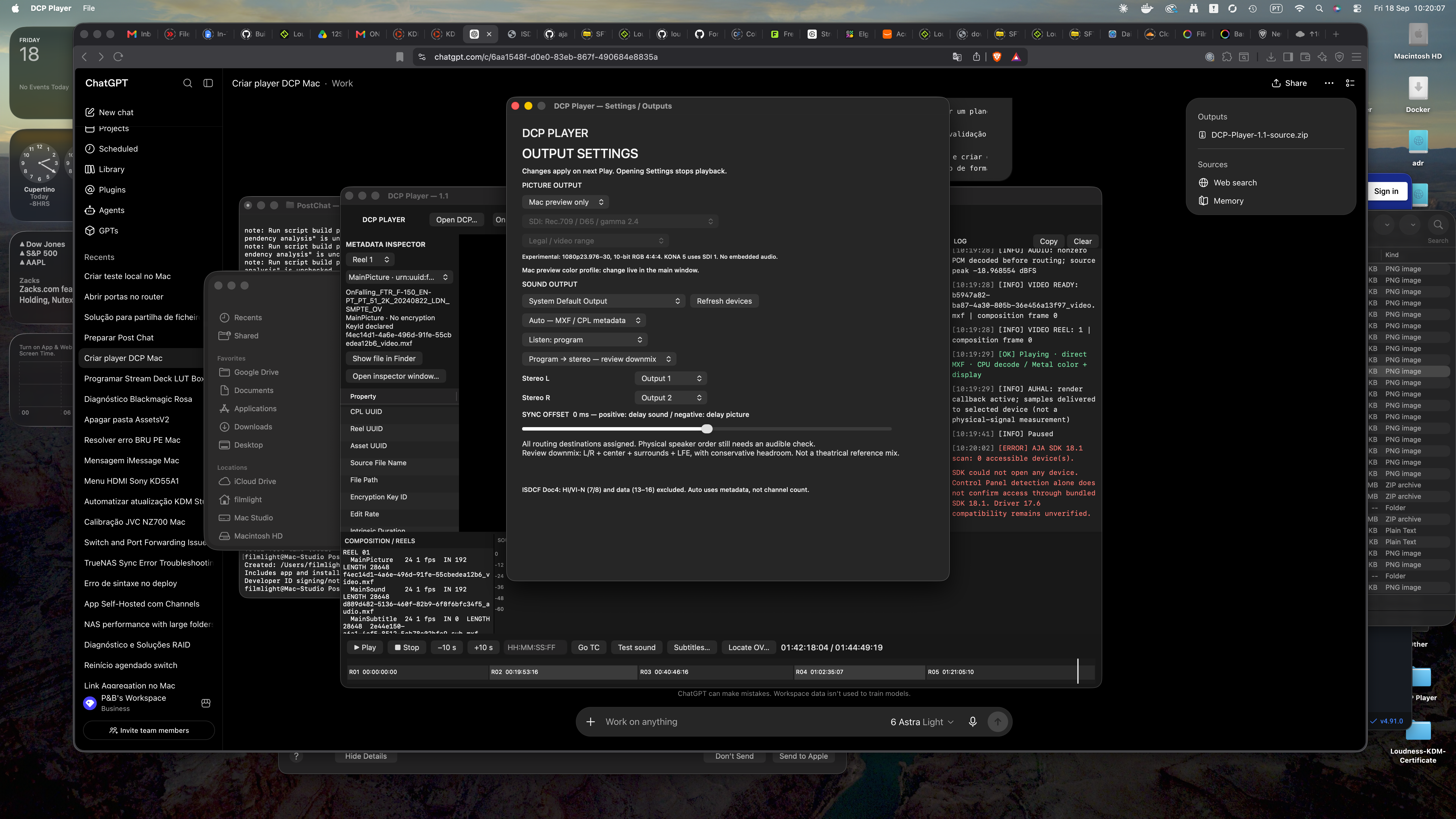Toggle the ChatGPT sidebar panel
1456x819 pixels.
[208, 83]
